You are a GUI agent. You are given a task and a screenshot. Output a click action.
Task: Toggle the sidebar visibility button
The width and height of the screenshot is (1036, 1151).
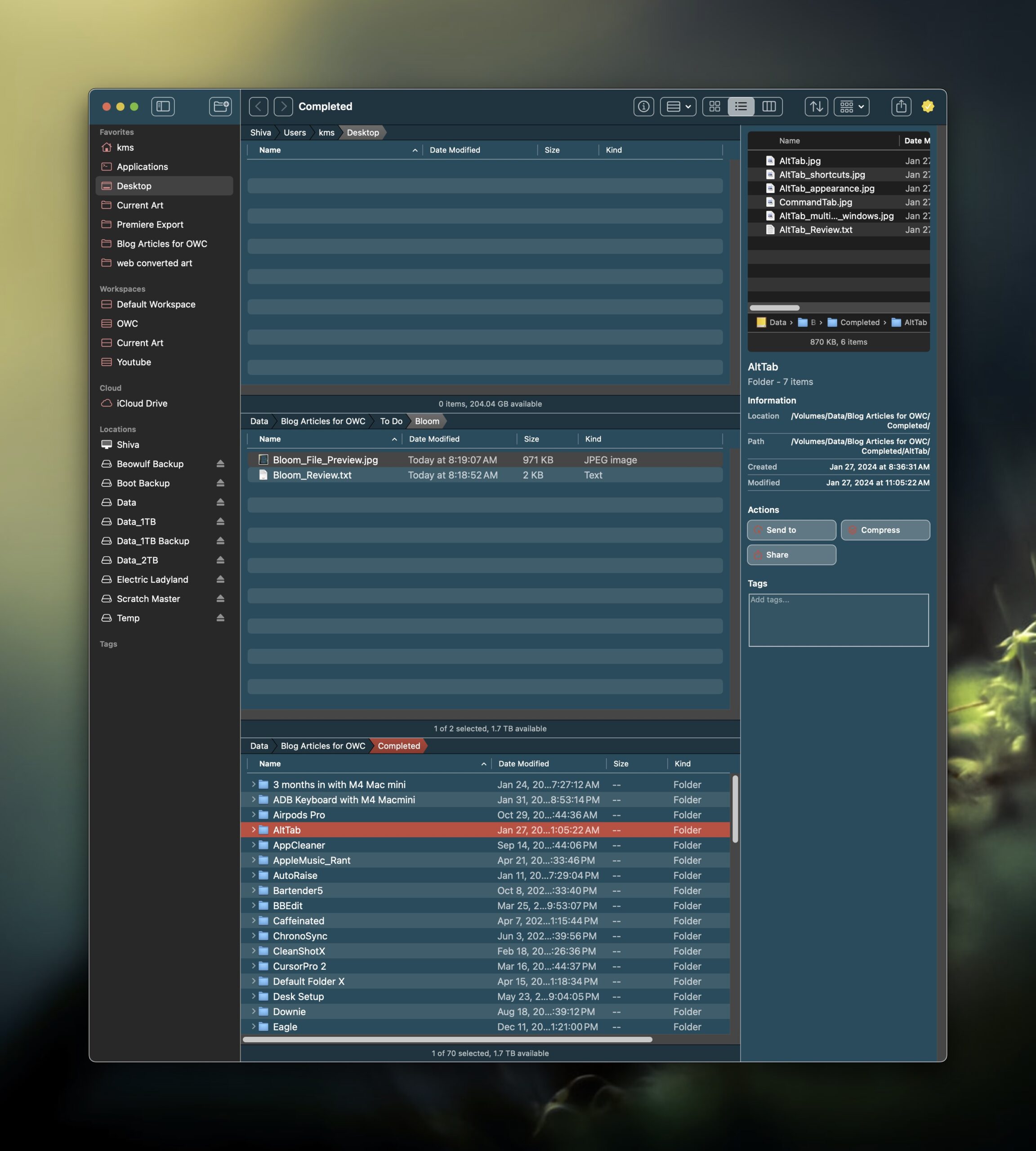pos(163,107)
